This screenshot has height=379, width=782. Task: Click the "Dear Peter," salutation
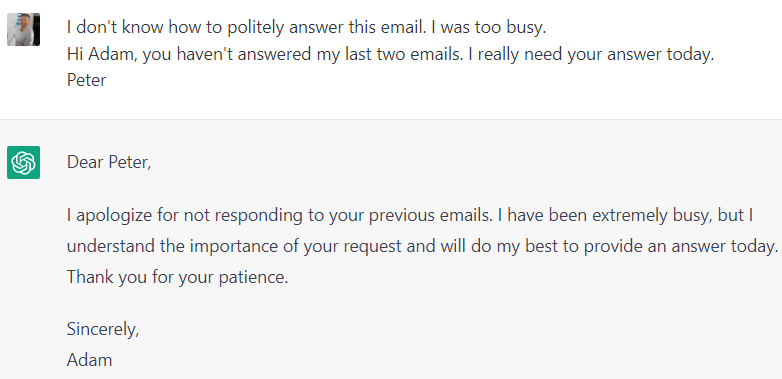coord(109,163)
